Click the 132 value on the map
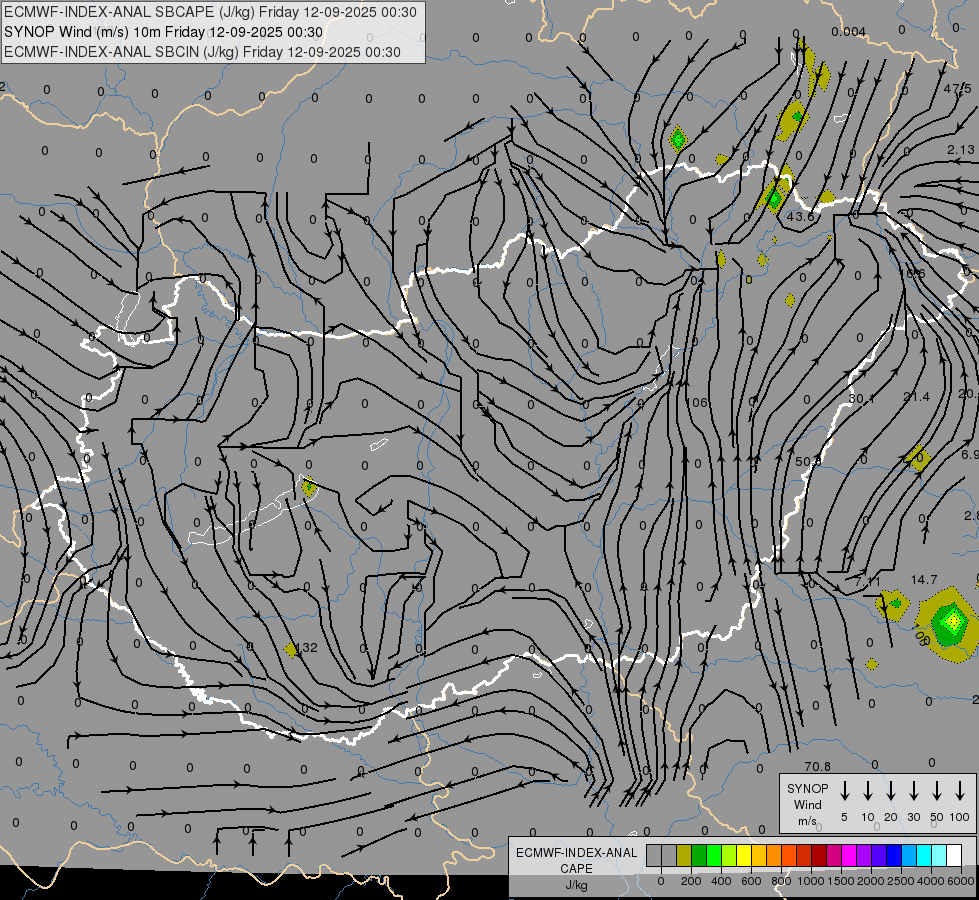This screenshot has height=900, width=979. click(308, 648)
